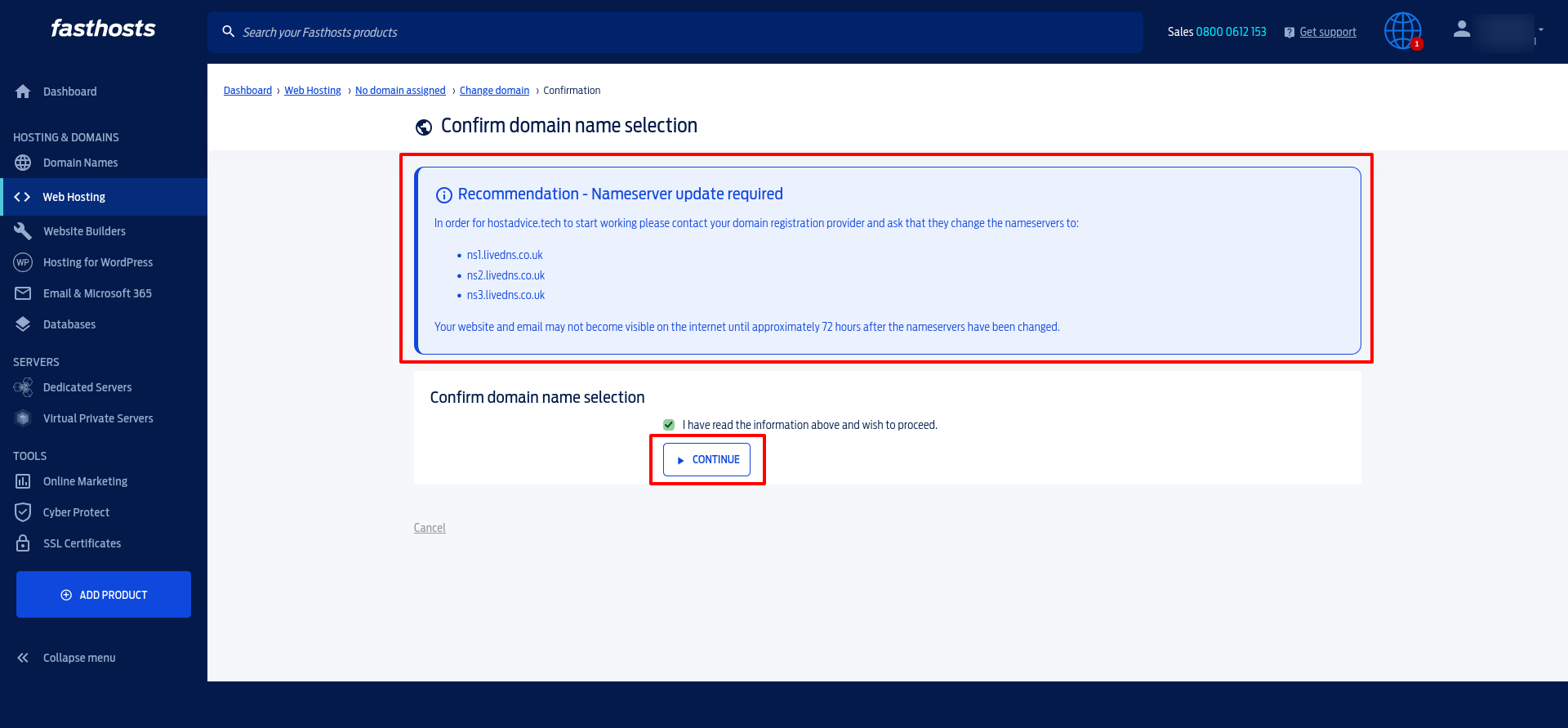Screen dimensions: 1568x728
Task: Click the fasthosts logo
Action: (103, 29)
